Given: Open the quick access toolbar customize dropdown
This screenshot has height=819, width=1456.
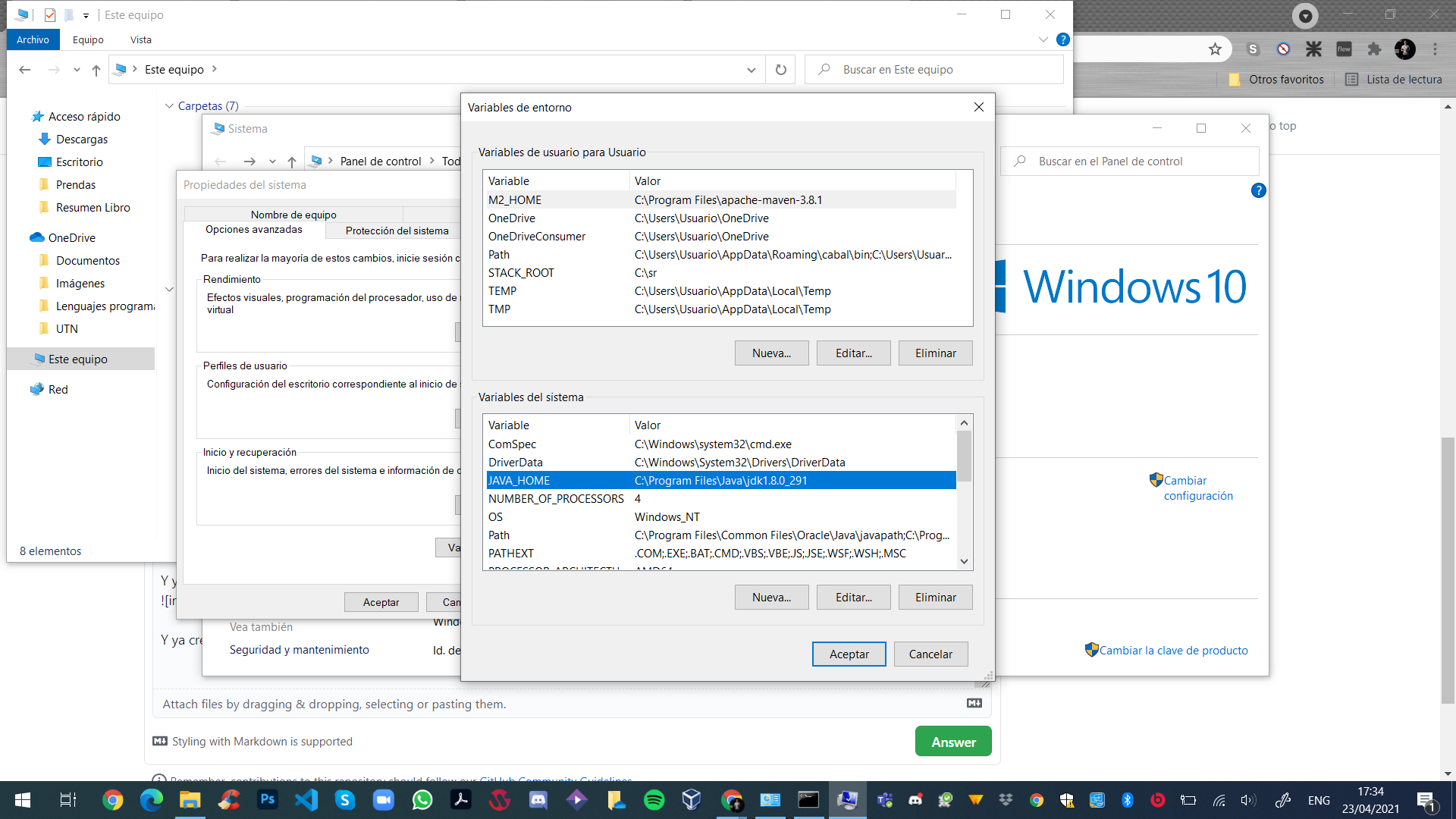Looking at the screenshot, I should coord(86,15).
